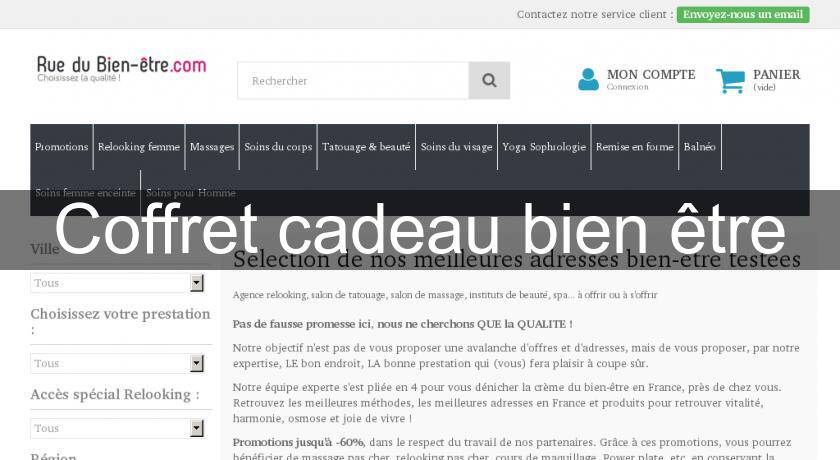Image resolution: width=840 pixels, height=460 pixels.
Task: Click the Rue du Bien-être.com logo
Action: 121,67
